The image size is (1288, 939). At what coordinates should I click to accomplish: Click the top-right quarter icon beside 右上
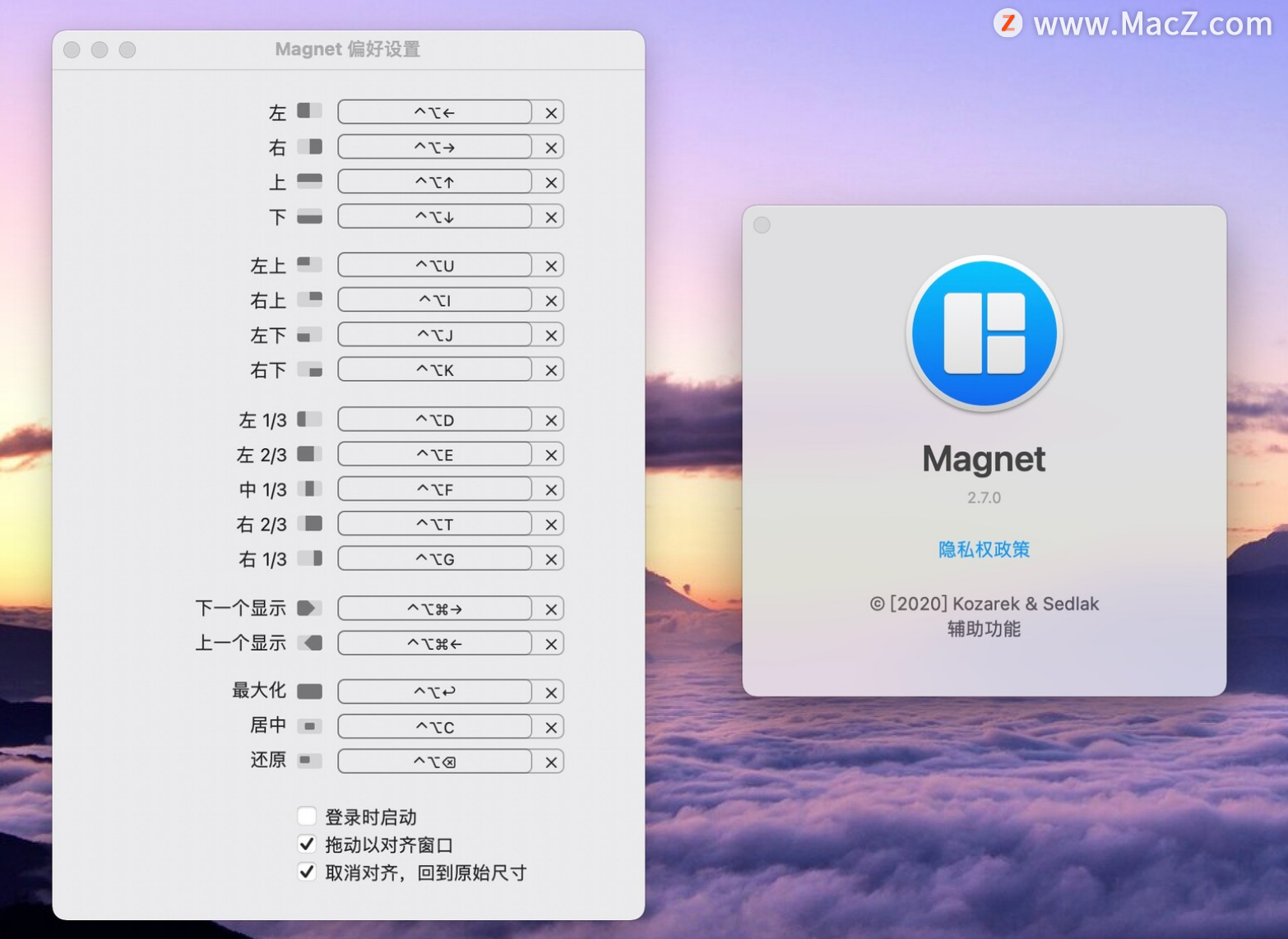click(309, 299)
